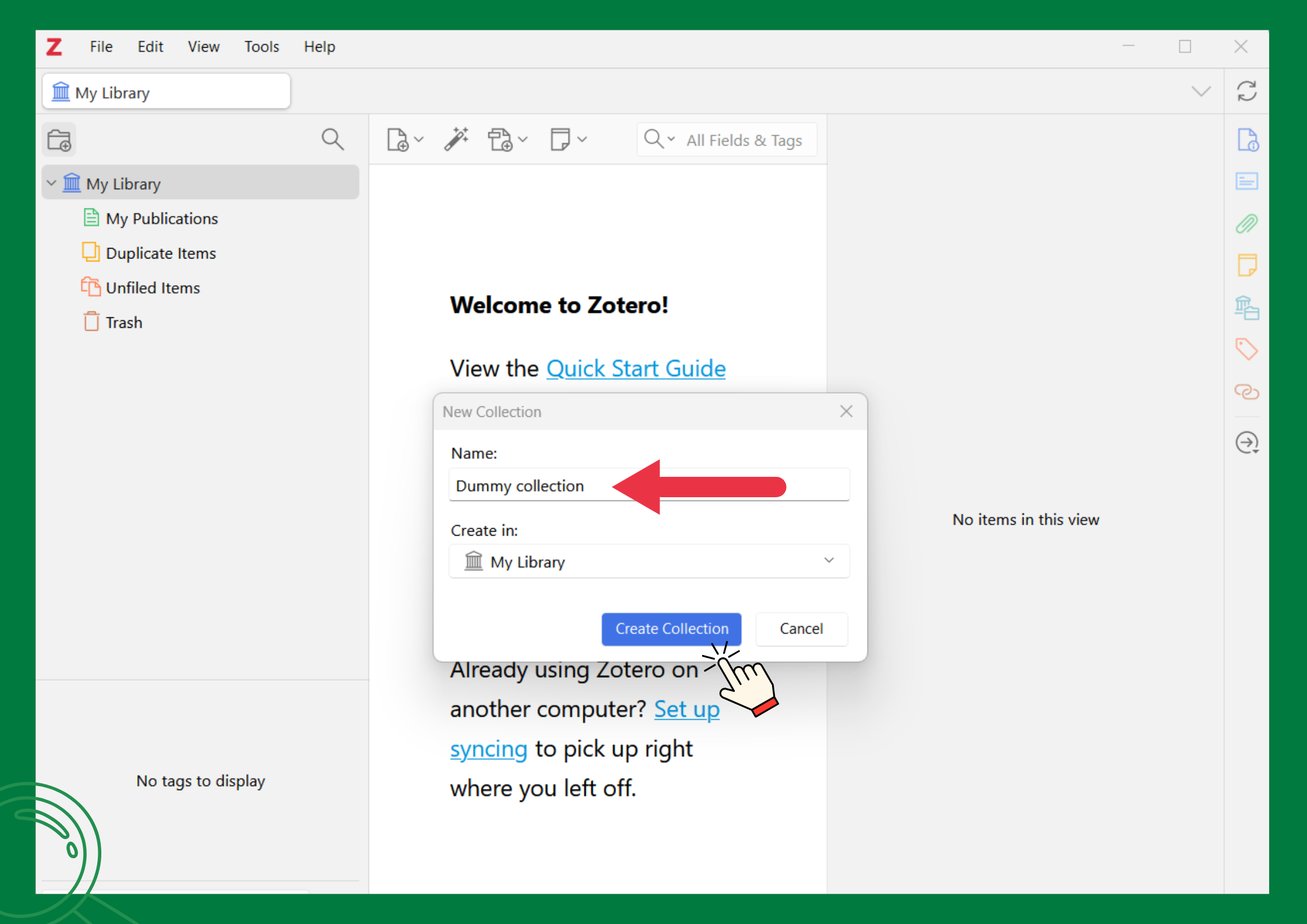Minimize the Zotero window
The image size is (1307, 924).
point(1128,46)
